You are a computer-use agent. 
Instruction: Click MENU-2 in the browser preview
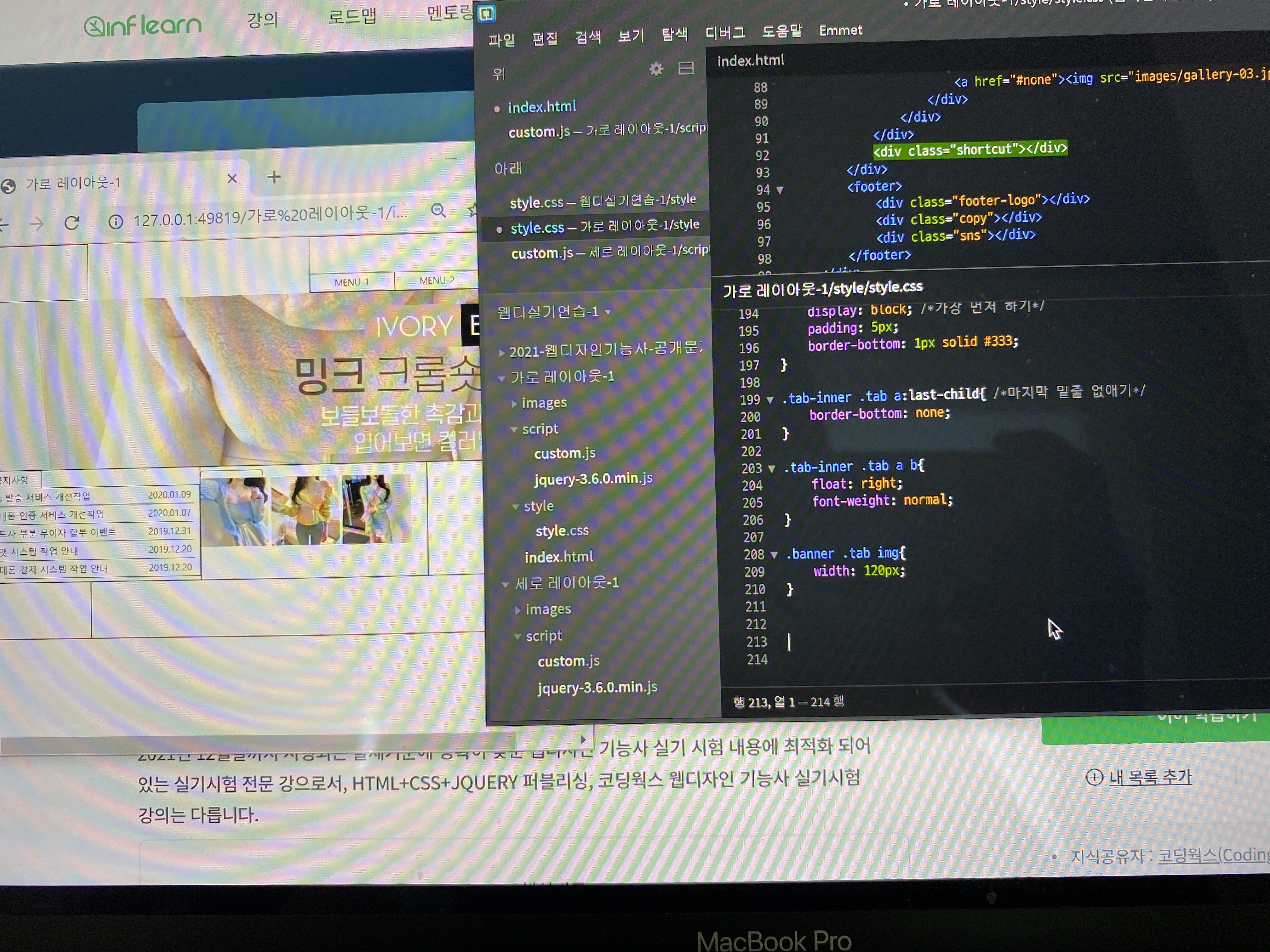click(437, 280)
